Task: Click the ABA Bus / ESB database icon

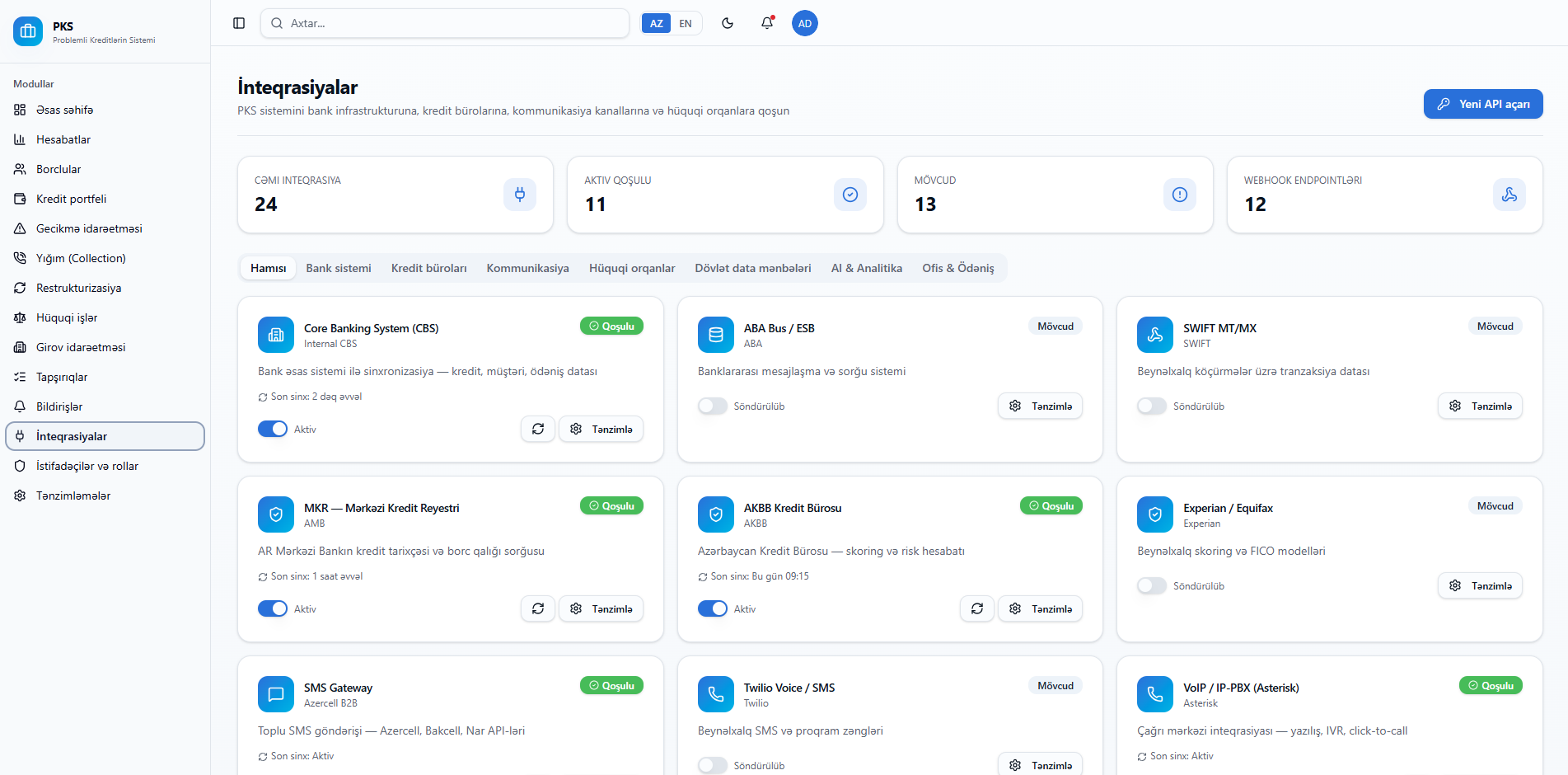Action: click(x=716, y=335)
